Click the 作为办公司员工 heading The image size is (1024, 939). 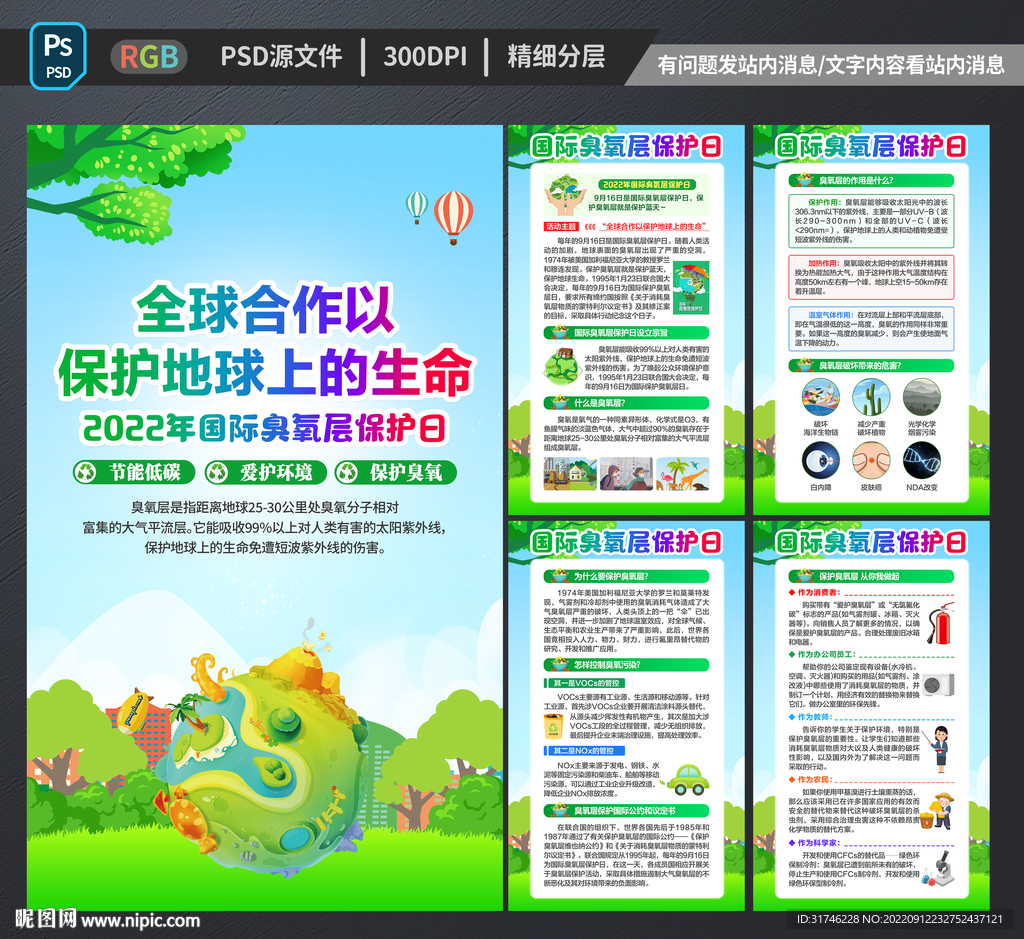click(x=823, y=654)
